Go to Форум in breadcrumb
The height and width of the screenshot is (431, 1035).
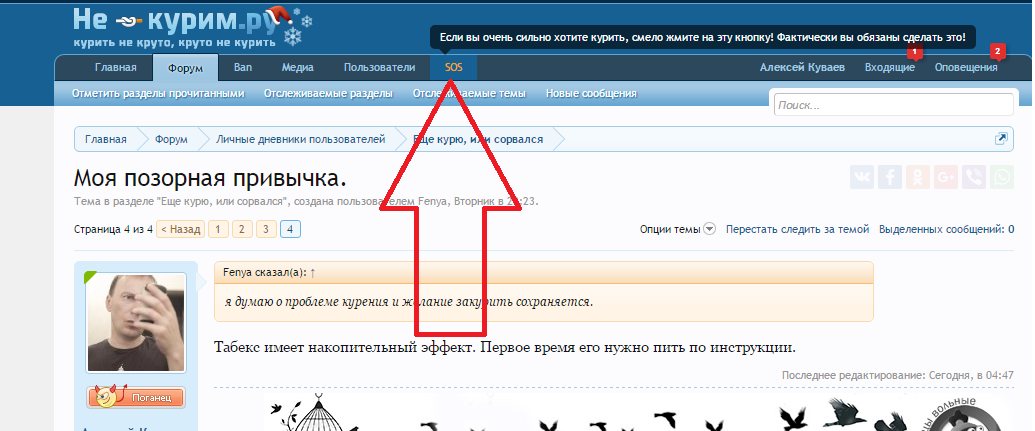coord(171,139)
